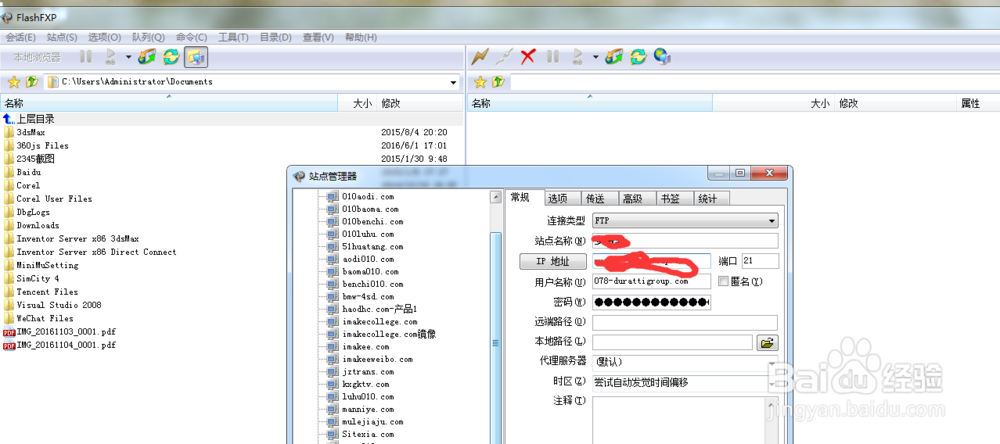Click the FlashFXP title bar app icon

click(7, 17)
